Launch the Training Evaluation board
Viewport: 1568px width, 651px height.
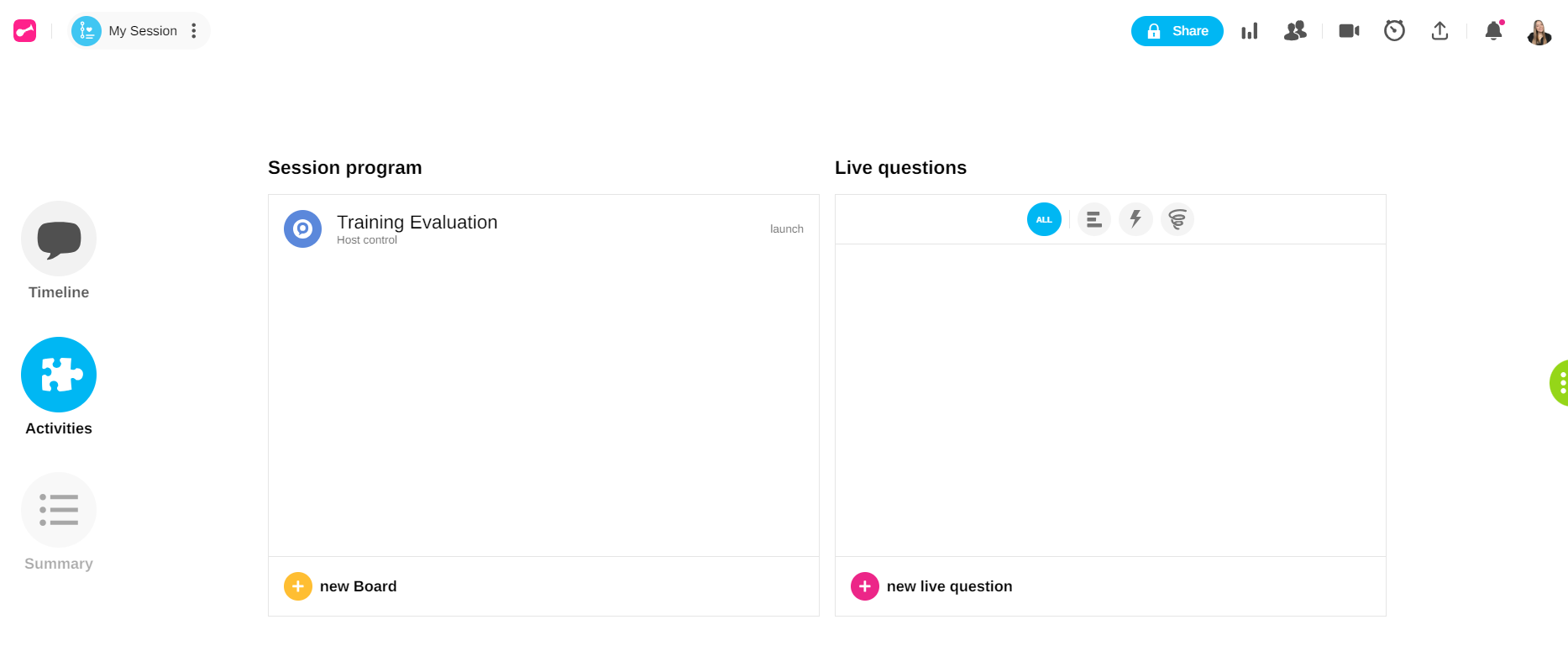786,228
